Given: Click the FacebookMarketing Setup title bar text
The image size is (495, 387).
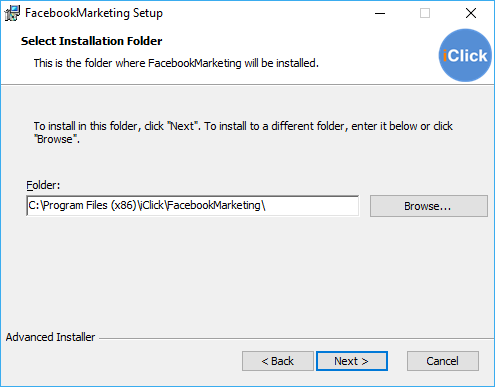Looking at the screenshot, I should pos(94,13).
